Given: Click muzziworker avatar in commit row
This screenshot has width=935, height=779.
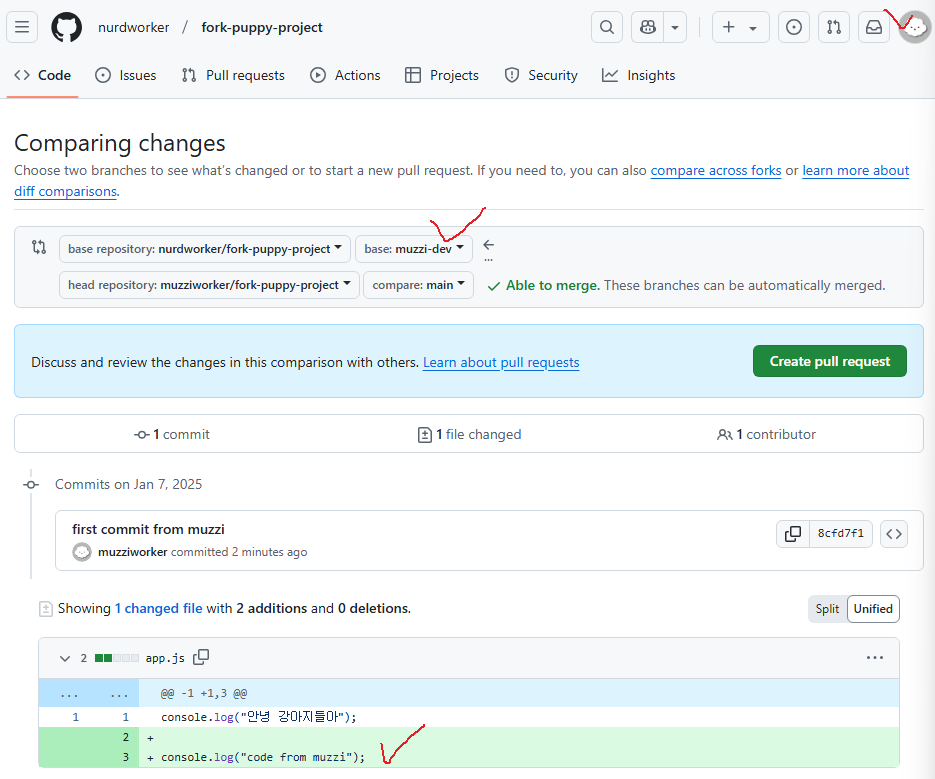Looking at the screenshot, I should pos(82,552).
